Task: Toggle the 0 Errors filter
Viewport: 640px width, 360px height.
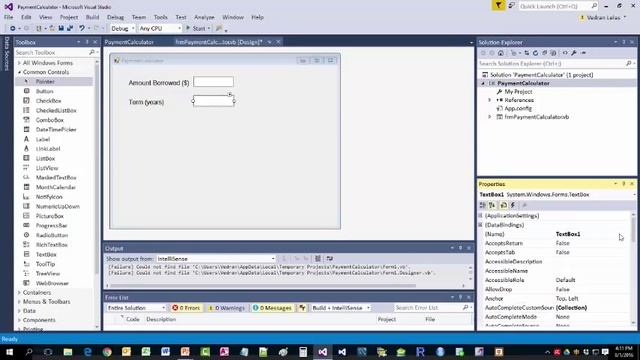Action: [187, 308]
